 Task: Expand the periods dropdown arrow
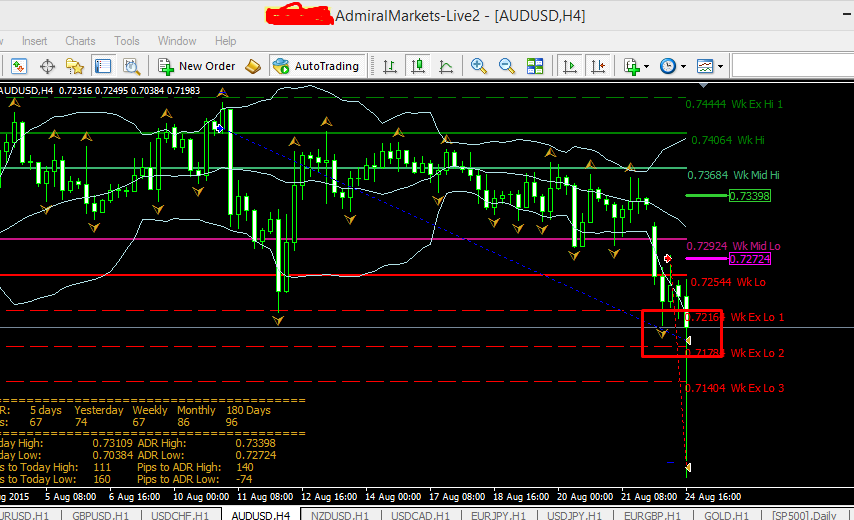pos(683,67)
